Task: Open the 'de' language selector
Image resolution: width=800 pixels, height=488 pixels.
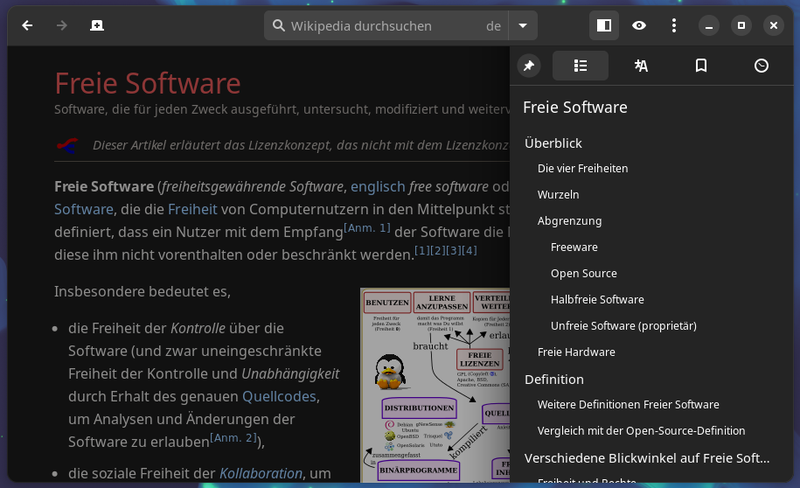Action: (x=493, y=26)
